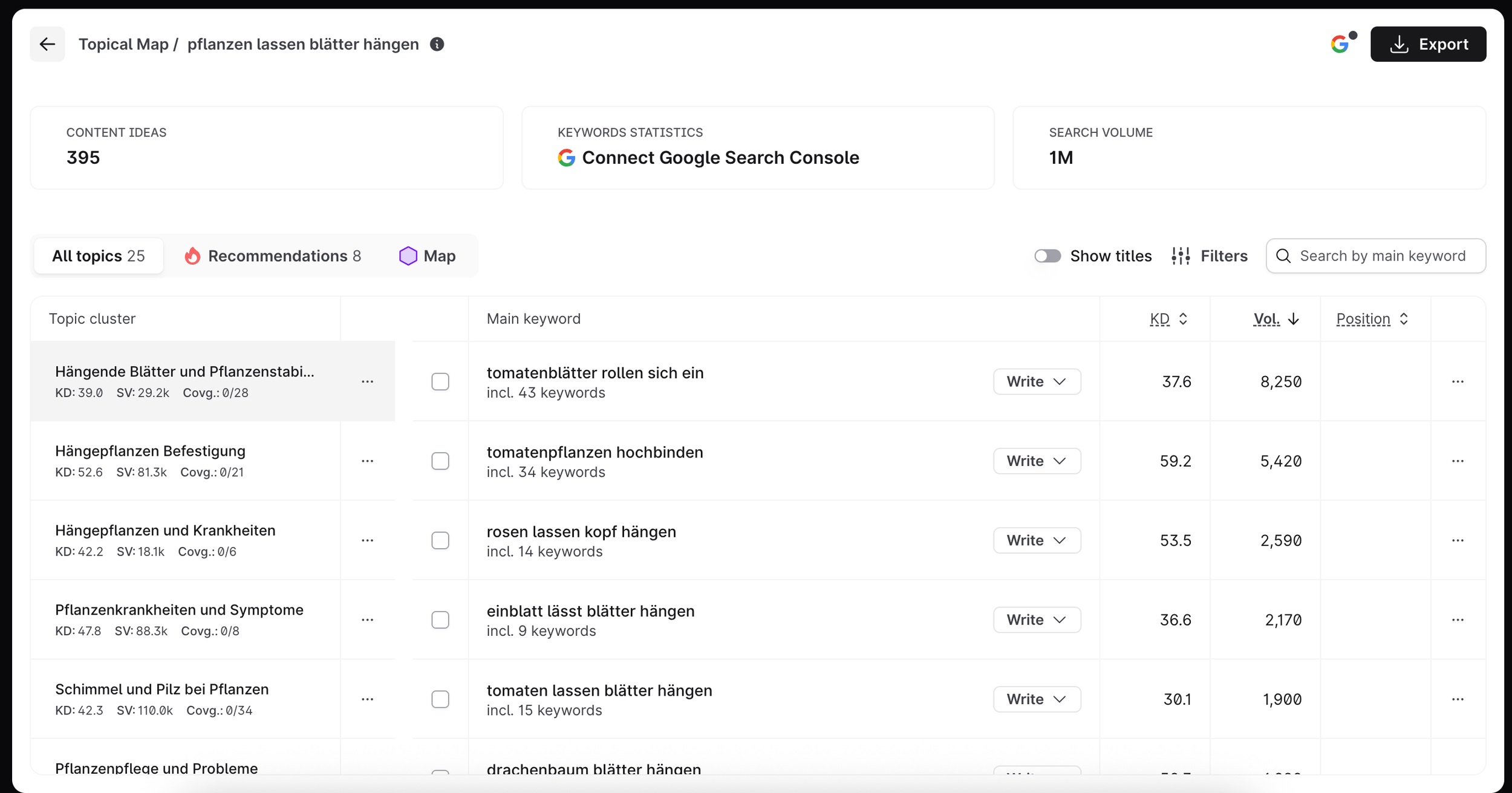Open the Map view hexagon icon
This screenshot has width=1512, height=793.
408,256
